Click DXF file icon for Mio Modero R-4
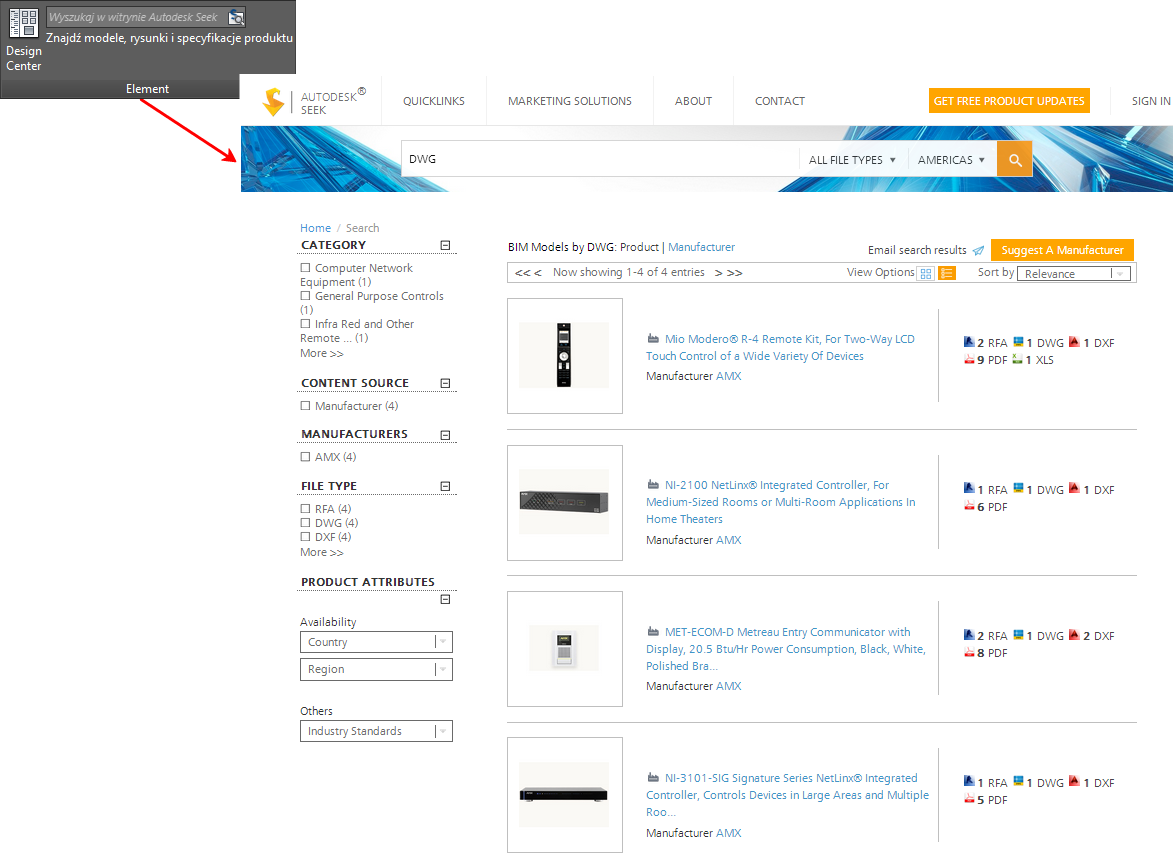 [1074, 342]
